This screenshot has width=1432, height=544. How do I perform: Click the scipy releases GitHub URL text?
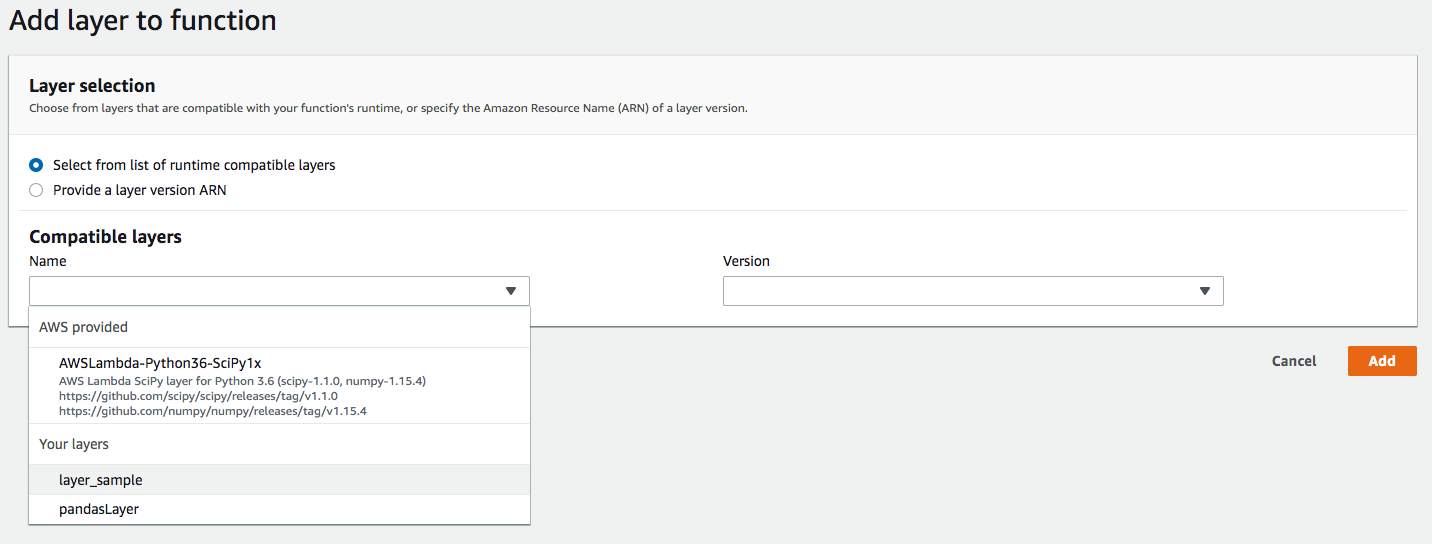point(198,396)
